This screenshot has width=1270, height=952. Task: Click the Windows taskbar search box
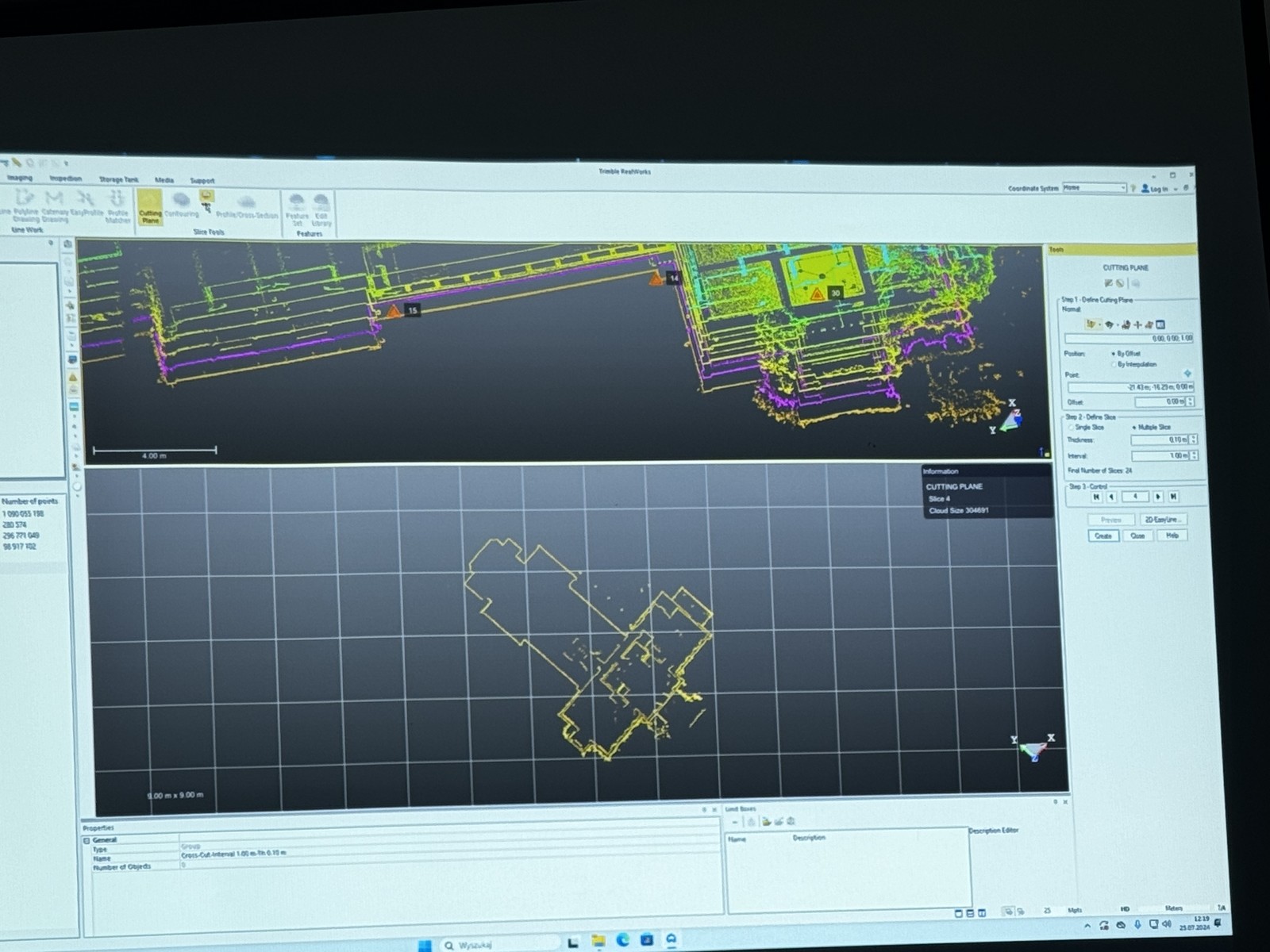tap(498, 945)
